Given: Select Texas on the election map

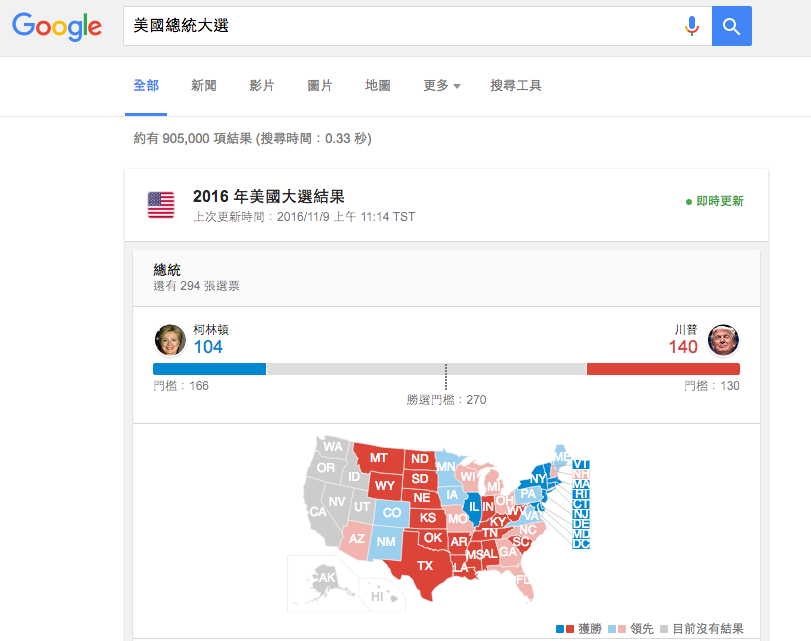Looking at the screenshot, I should [424, 567].
